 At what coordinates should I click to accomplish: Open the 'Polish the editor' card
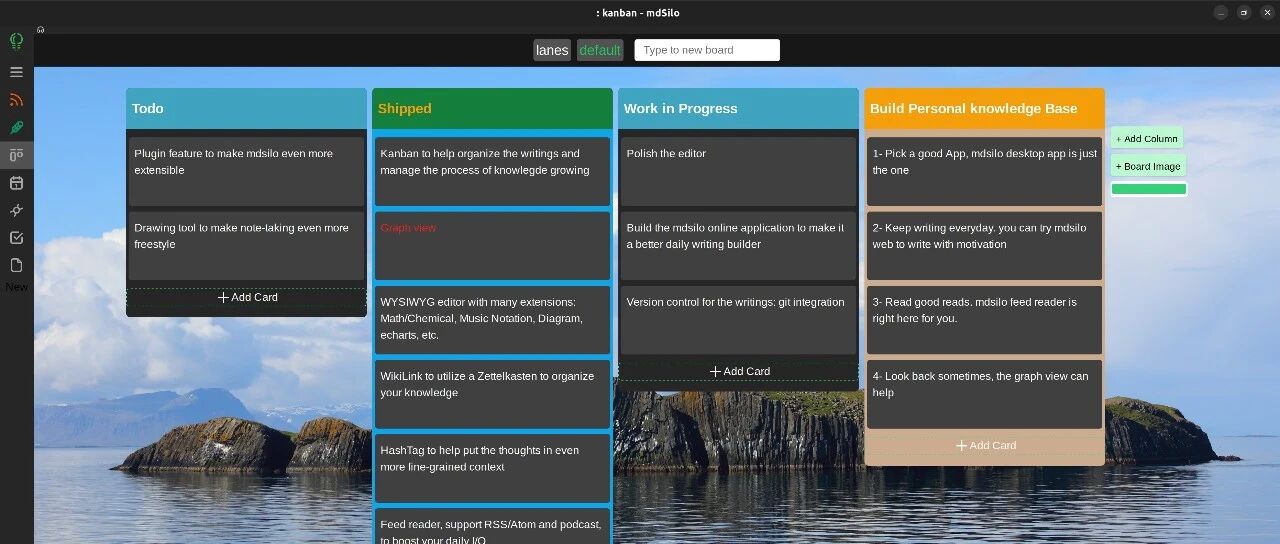click(x=738, y=172)
